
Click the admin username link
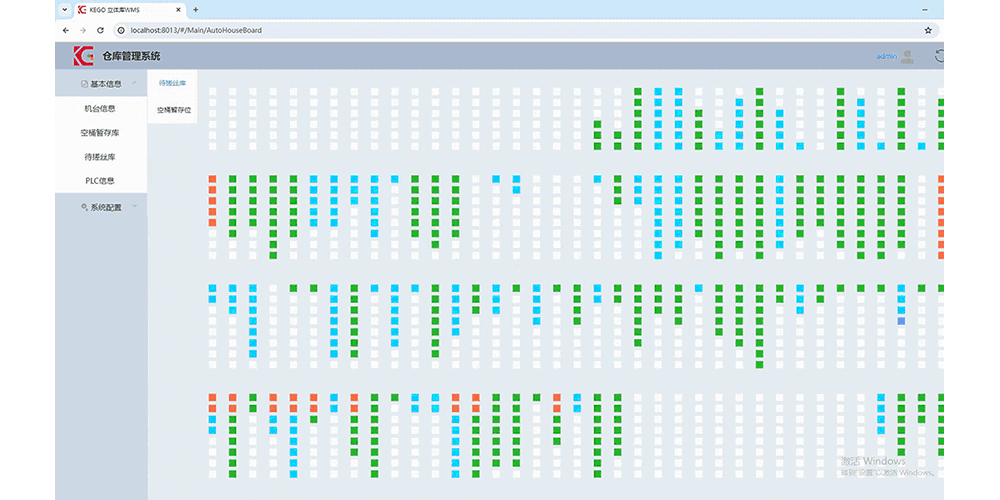pyautogui.click(x=886, y=56)
